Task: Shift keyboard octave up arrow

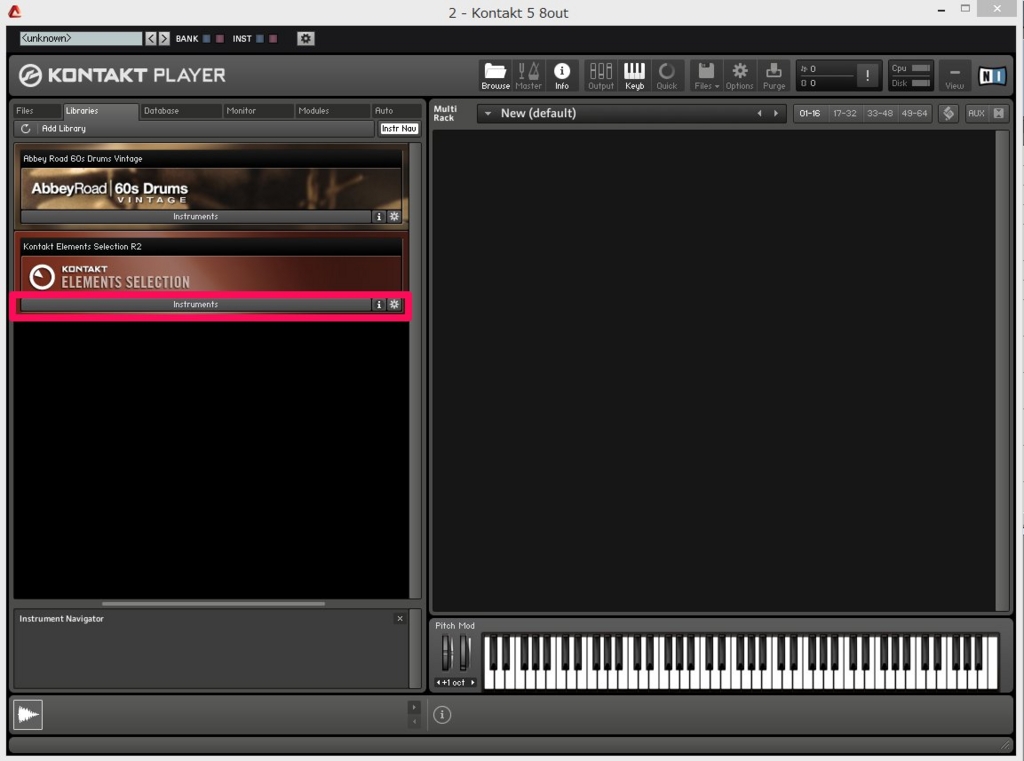Action: click(473, 683)
